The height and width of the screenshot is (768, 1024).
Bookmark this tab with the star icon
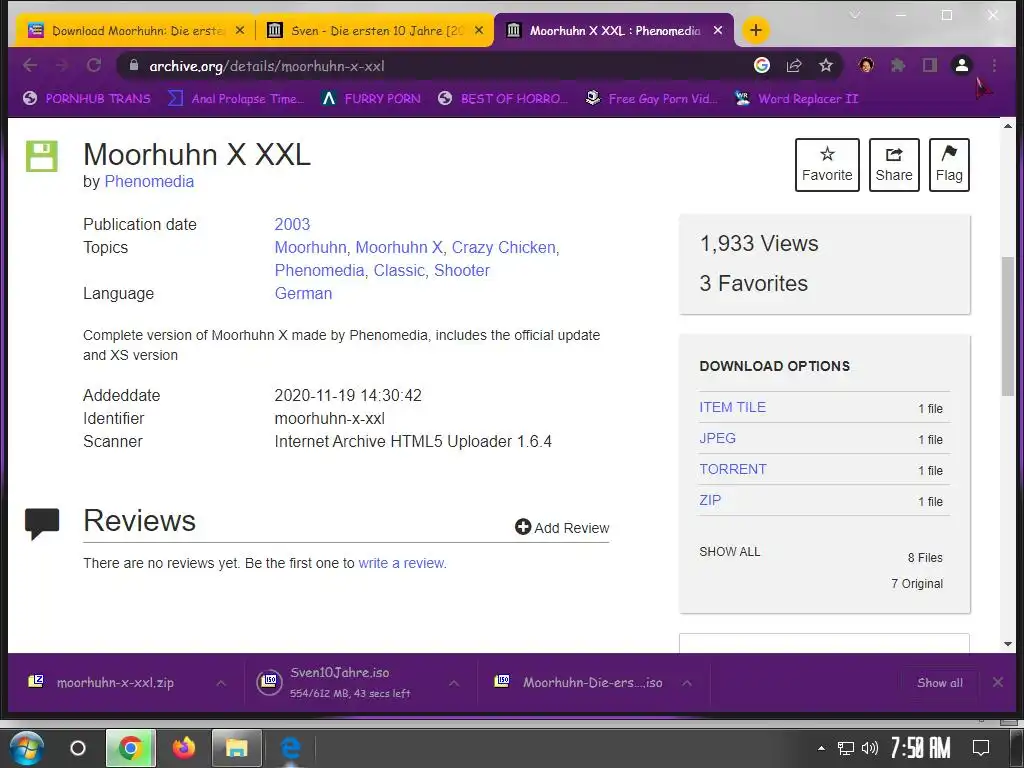(x=826, y=65)
